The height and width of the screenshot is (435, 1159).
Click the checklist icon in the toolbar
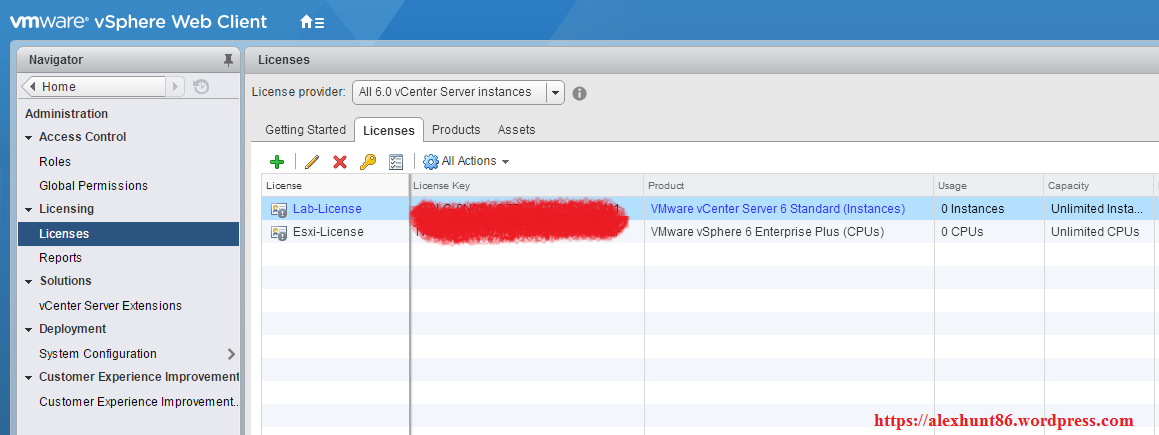pyautogui.click(x=395, y=162)
